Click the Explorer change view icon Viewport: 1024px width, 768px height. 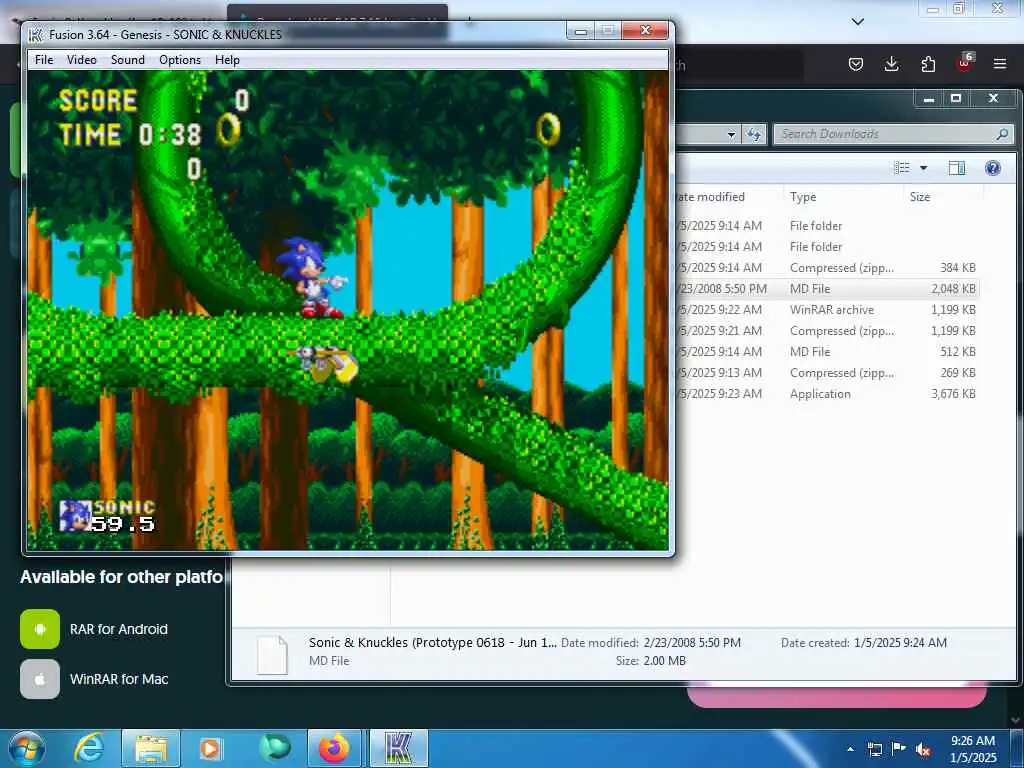902,168
